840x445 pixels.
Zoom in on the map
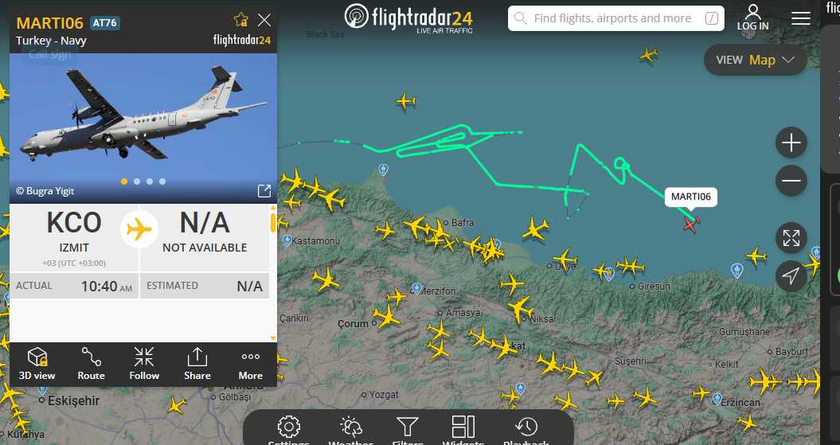pos(791,142)
